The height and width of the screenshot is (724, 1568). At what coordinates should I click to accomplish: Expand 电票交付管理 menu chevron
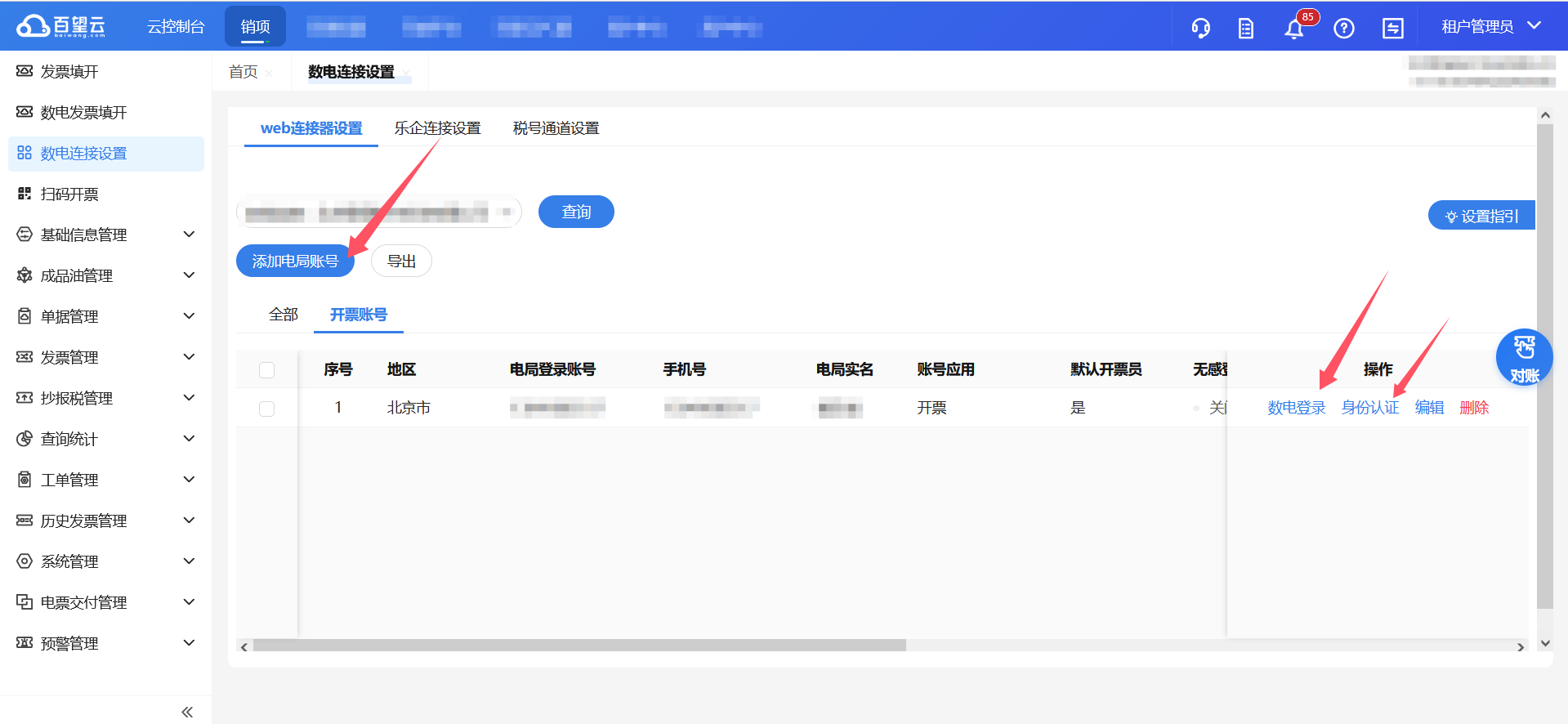click(x=189, y=602)
